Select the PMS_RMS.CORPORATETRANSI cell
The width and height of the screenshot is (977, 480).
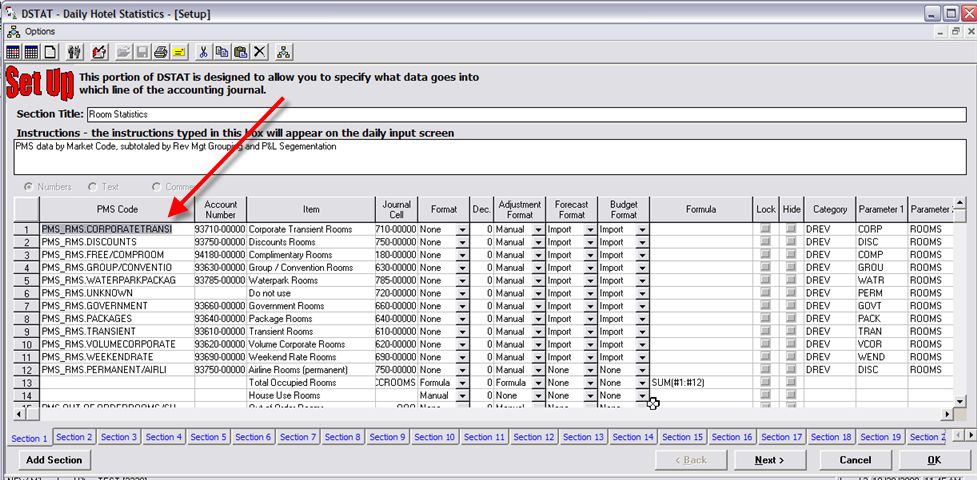pos(117,229)
